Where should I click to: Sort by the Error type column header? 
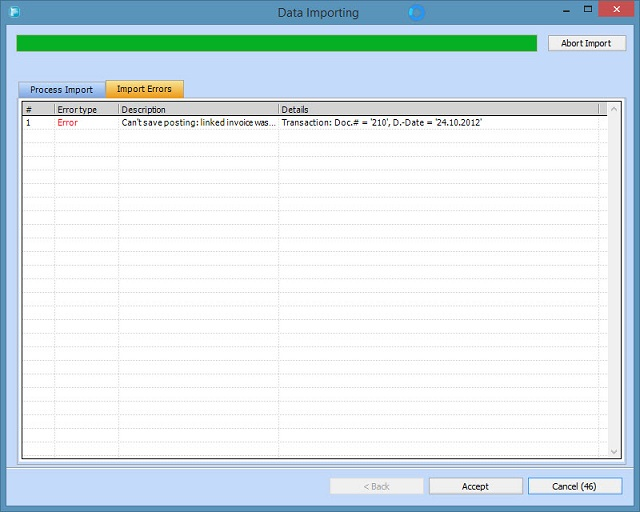[85, 109]
